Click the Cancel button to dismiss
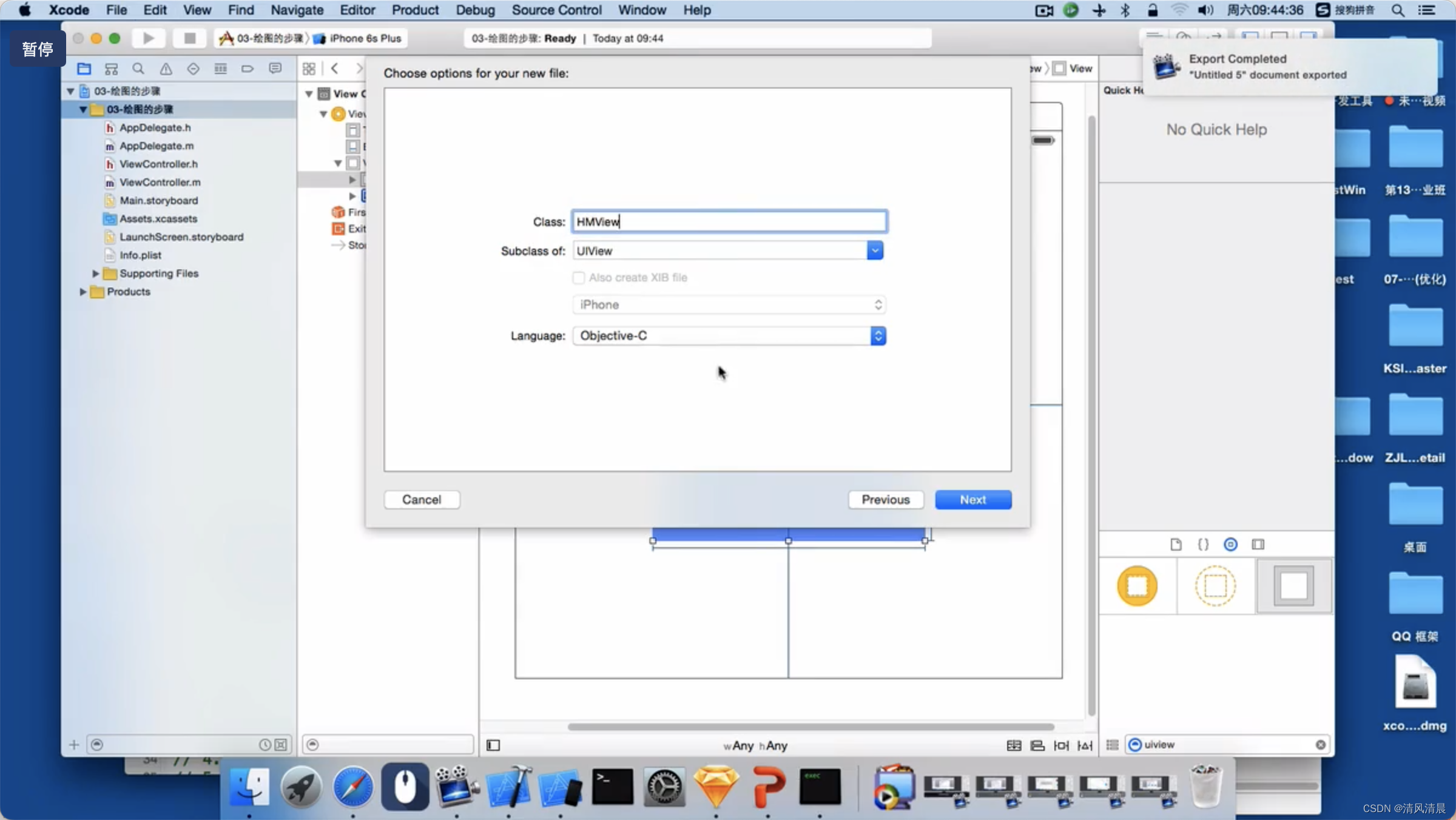Screen dimensions: 1456x820 (x=421, y=499)
